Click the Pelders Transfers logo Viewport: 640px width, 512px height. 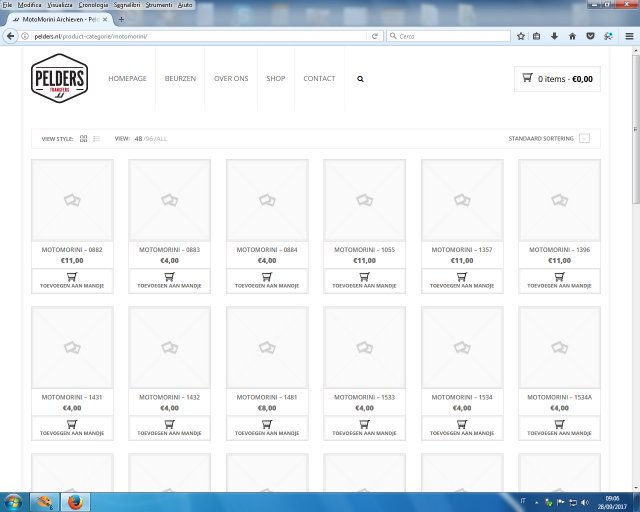tap(60, 78)
